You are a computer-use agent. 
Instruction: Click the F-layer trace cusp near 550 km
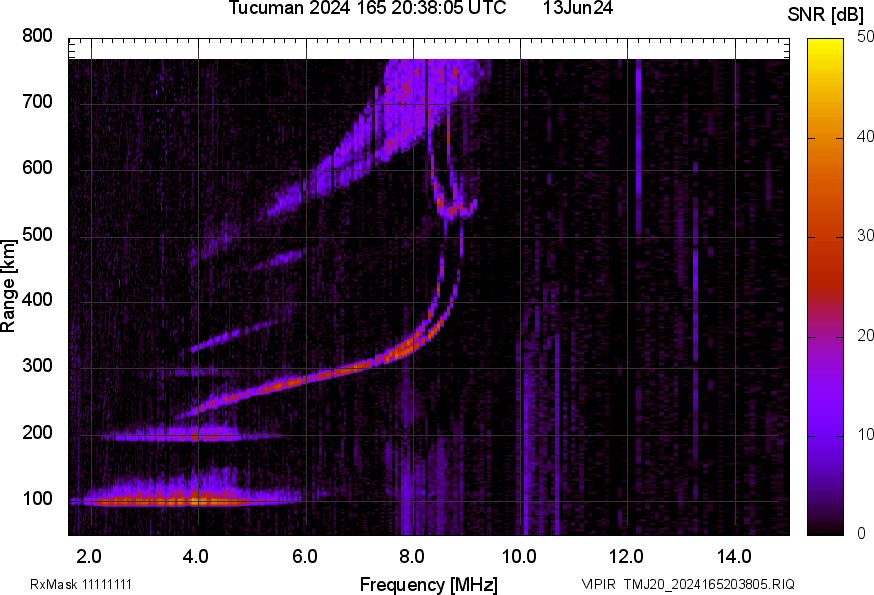tap(454, 209)
